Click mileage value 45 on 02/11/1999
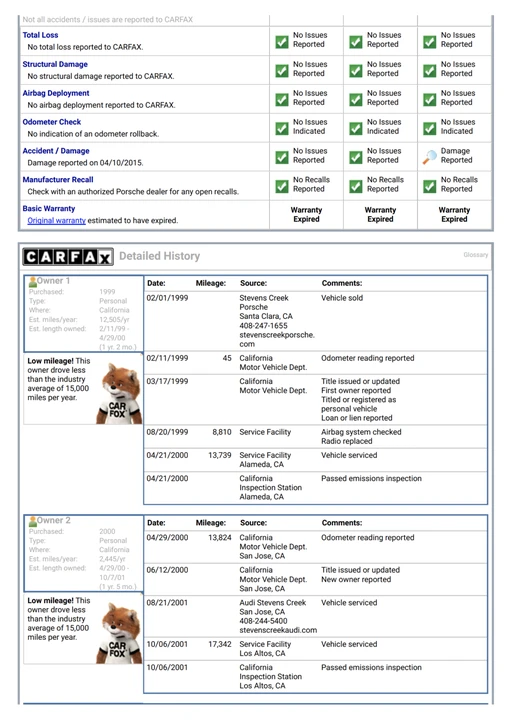Screen dimensions: 515x720 (227, 358)
